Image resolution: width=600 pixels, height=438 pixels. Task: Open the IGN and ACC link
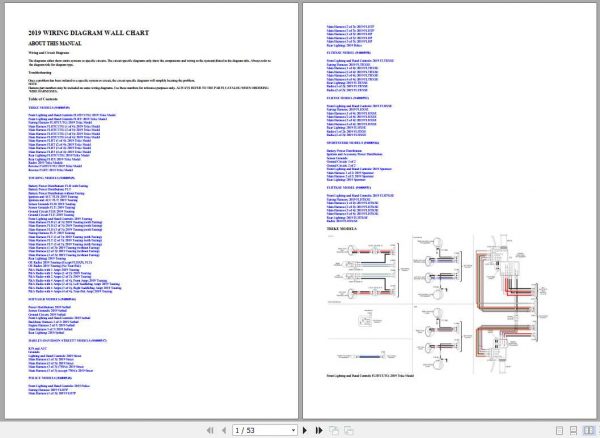pyautogui.click(x=37, y=349)
